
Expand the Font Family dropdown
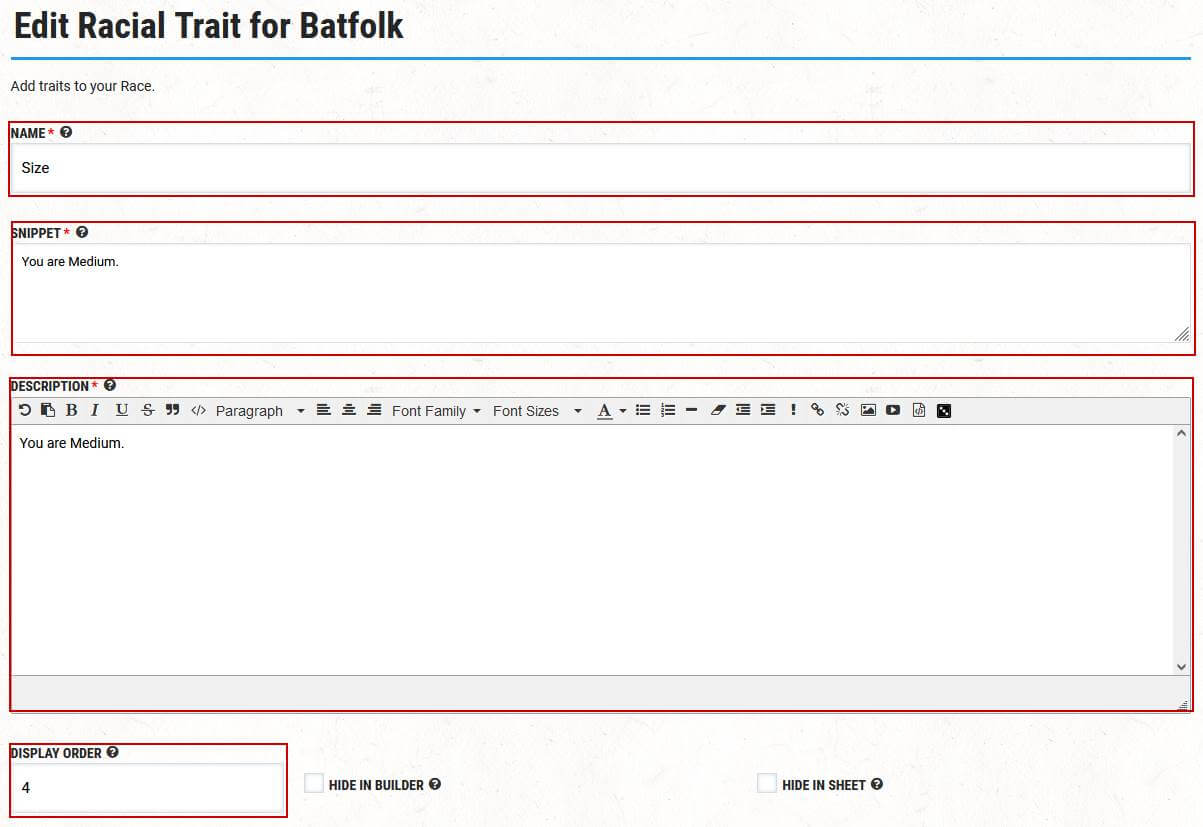coord(436,411)
